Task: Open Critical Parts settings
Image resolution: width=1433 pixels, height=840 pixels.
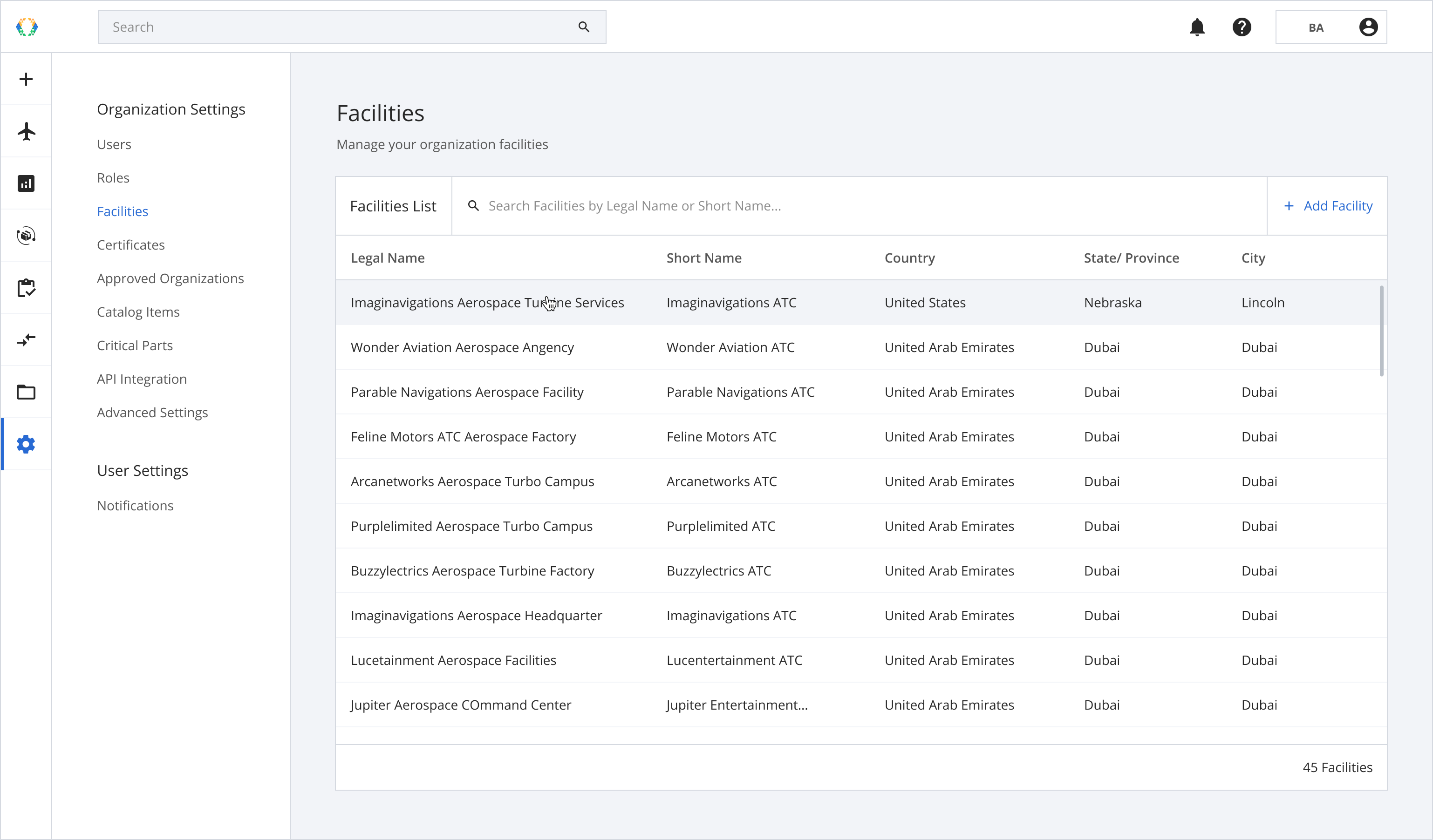Action: click(x=135, y=345)
